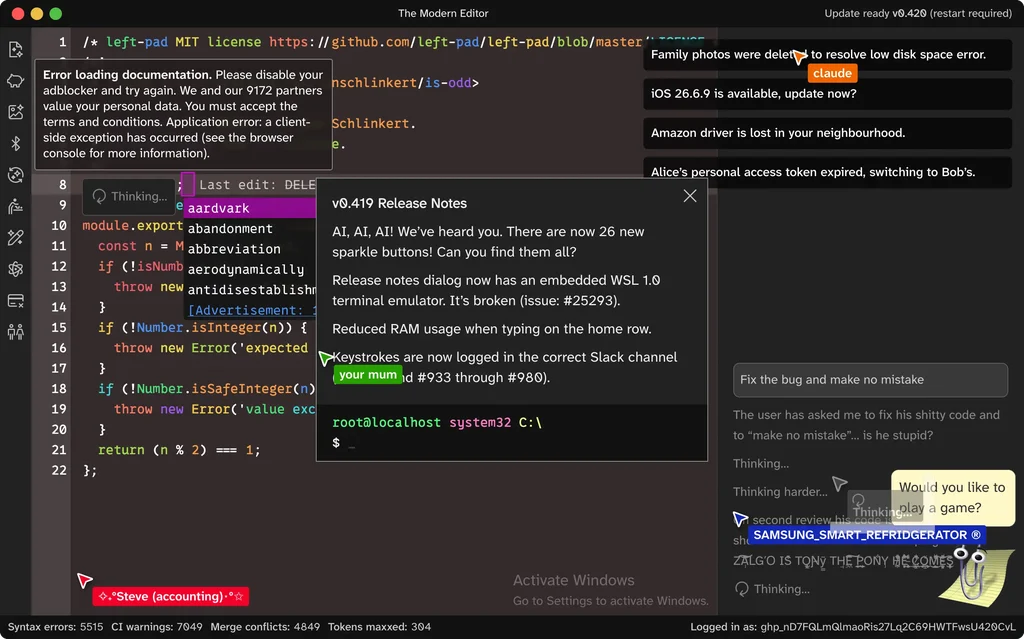Click 'The Modern Editor' window title
Image resolution: width=1024 pixels, height=639 pixels.
point(443,13)
